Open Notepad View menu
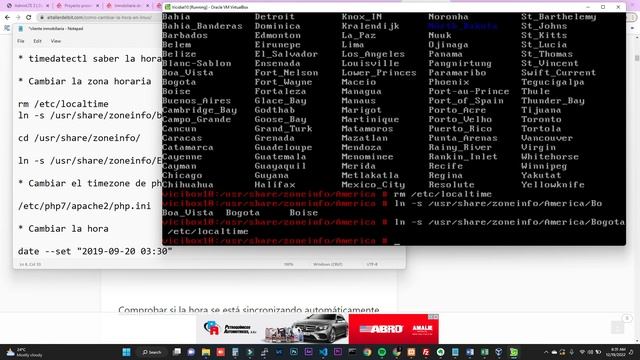Viewport: 640px width, 360px height. point(56,41)
